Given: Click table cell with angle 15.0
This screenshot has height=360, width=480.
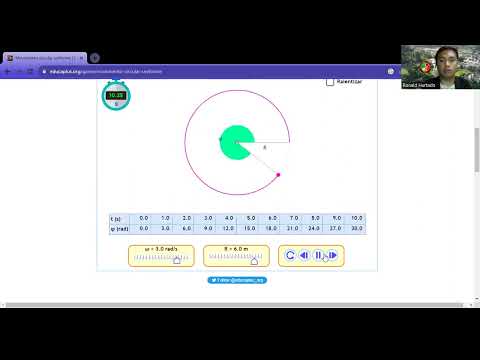Looking at the screenshot, I should (249, 229).
